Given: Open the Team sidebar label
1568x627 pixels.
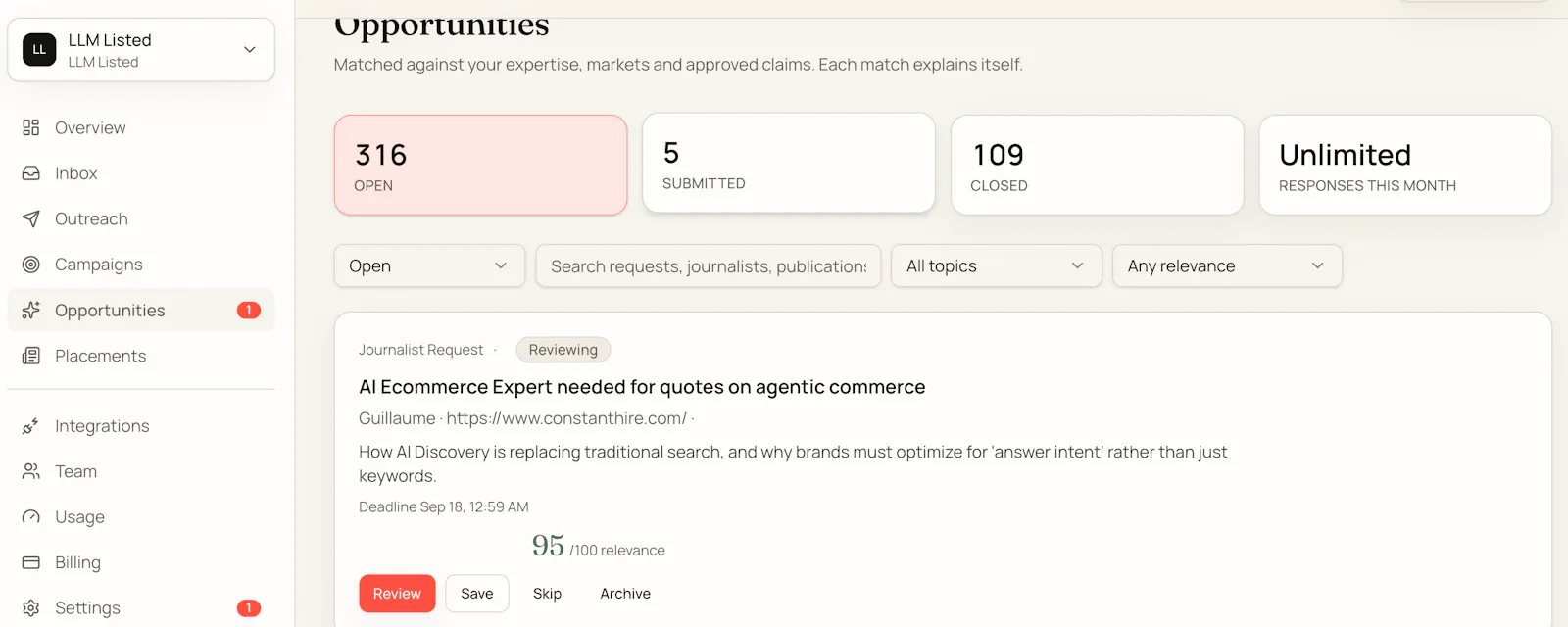Looking at the screenshot, I should [75, 471].
